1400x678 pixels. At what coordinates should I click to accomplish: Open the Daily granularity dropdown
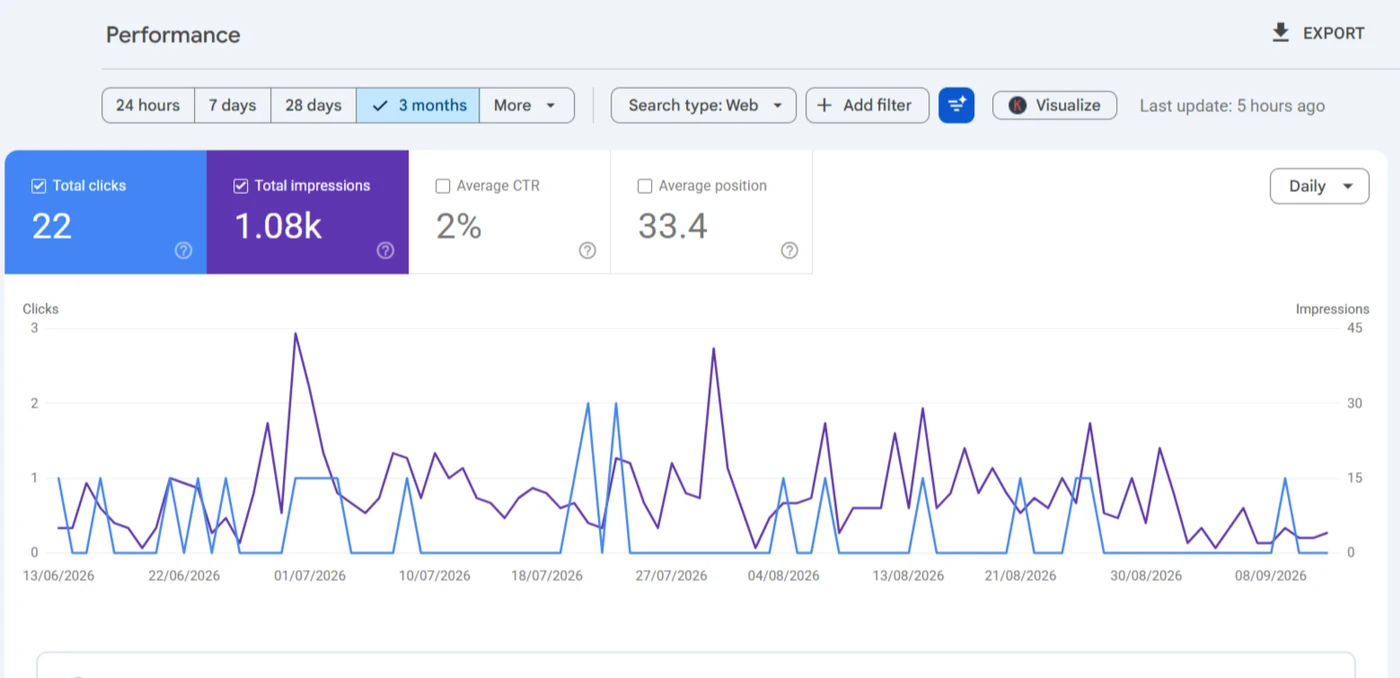coord(1319,186)
